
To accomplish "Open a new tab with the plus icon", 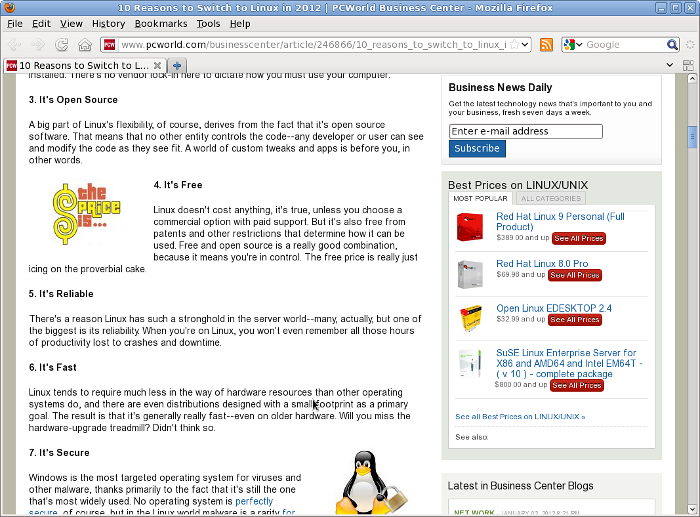I will click(177, 66).
